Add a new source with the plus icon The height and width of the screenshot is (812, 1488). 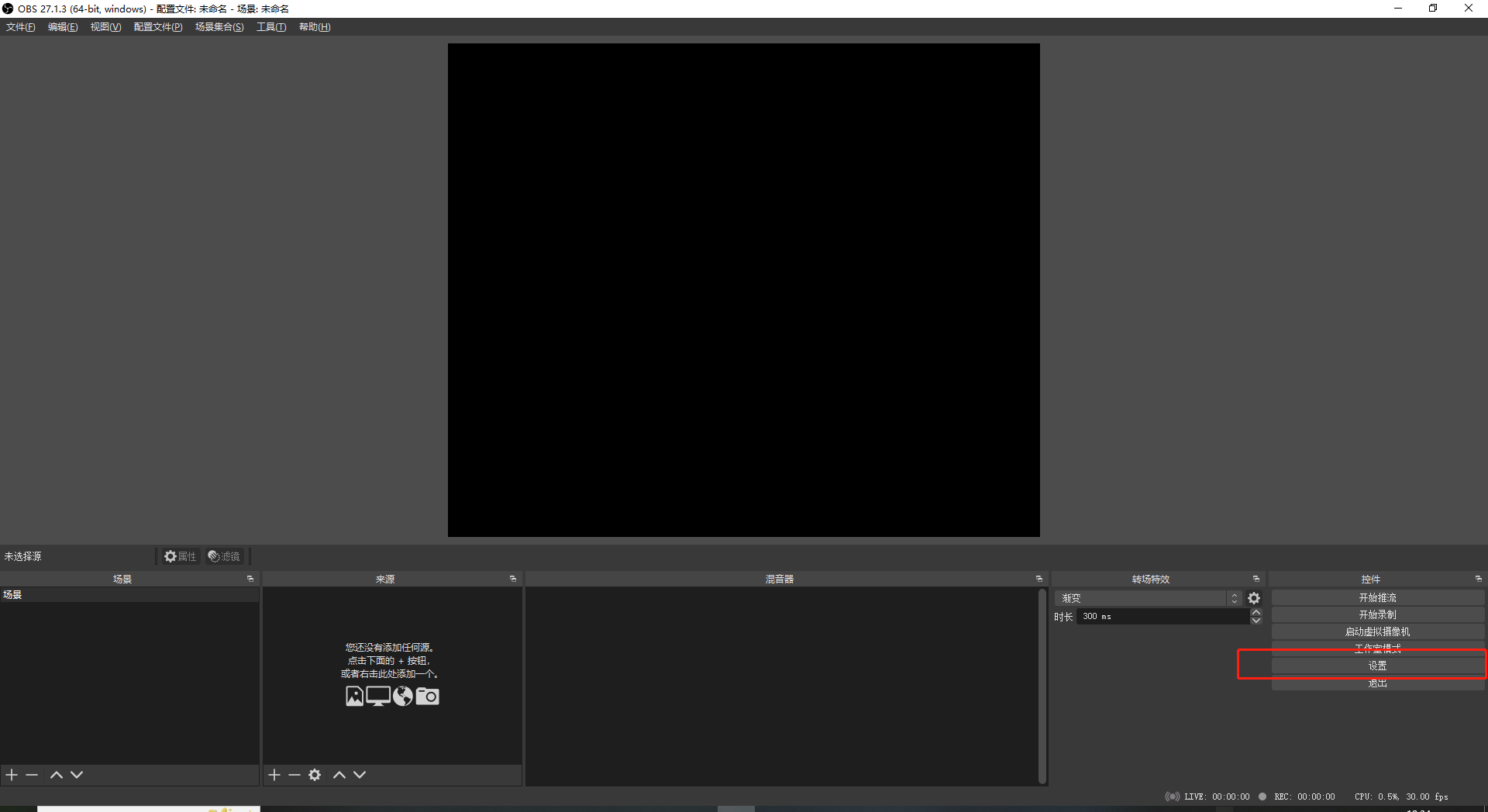274,775
